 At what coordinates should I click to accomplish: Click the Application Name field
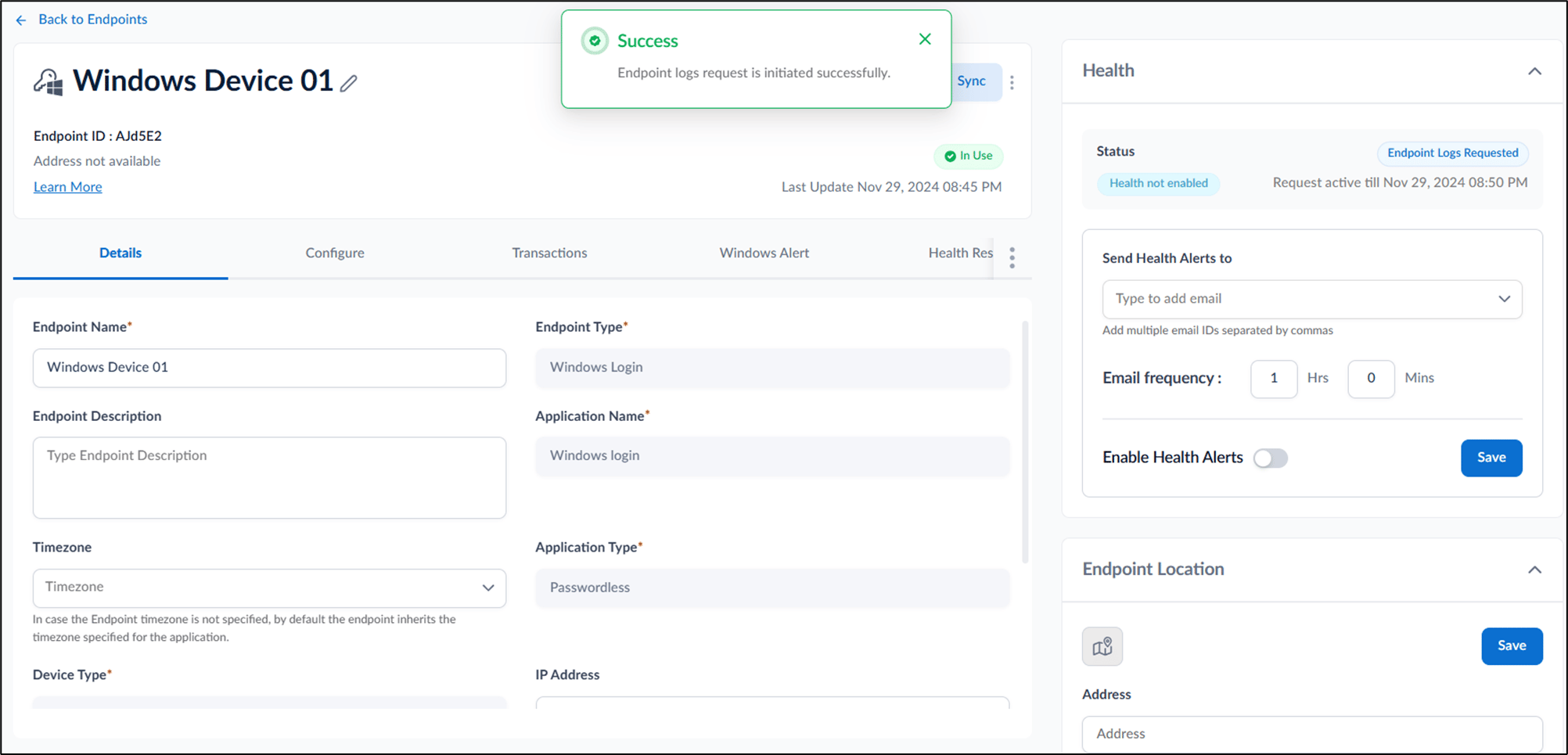(x=772, y=456)
